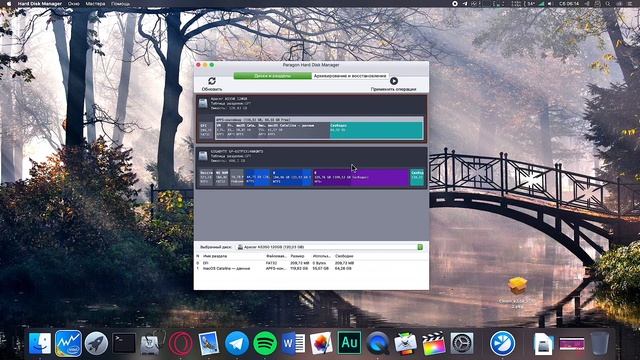640x360 pixels.
Task: Open Final Cut Pro from the Dock
Action: 434,343
